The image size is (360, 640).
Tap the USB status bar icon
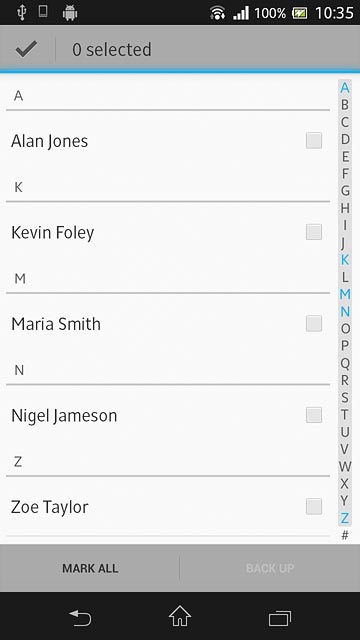point(22,12)
